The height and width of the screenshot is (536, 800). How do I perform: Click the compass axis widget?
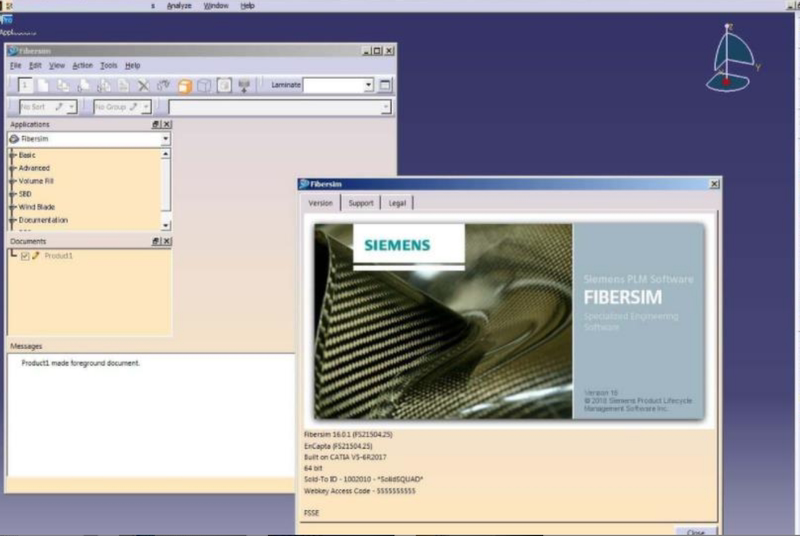tap(731, 58)
